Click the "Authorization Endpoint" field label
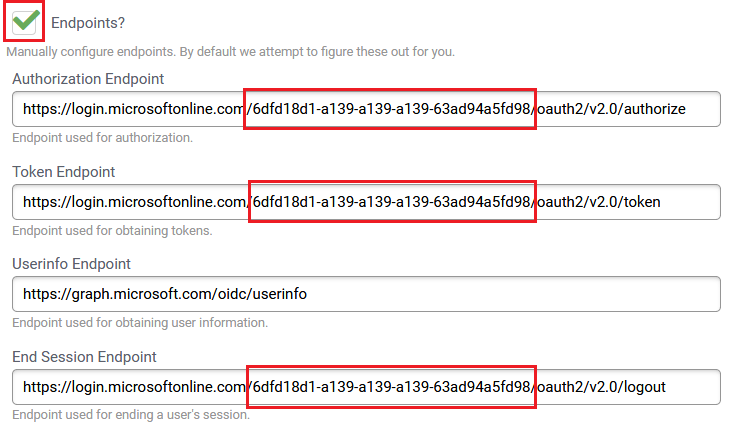 click(x=88, y=79)
